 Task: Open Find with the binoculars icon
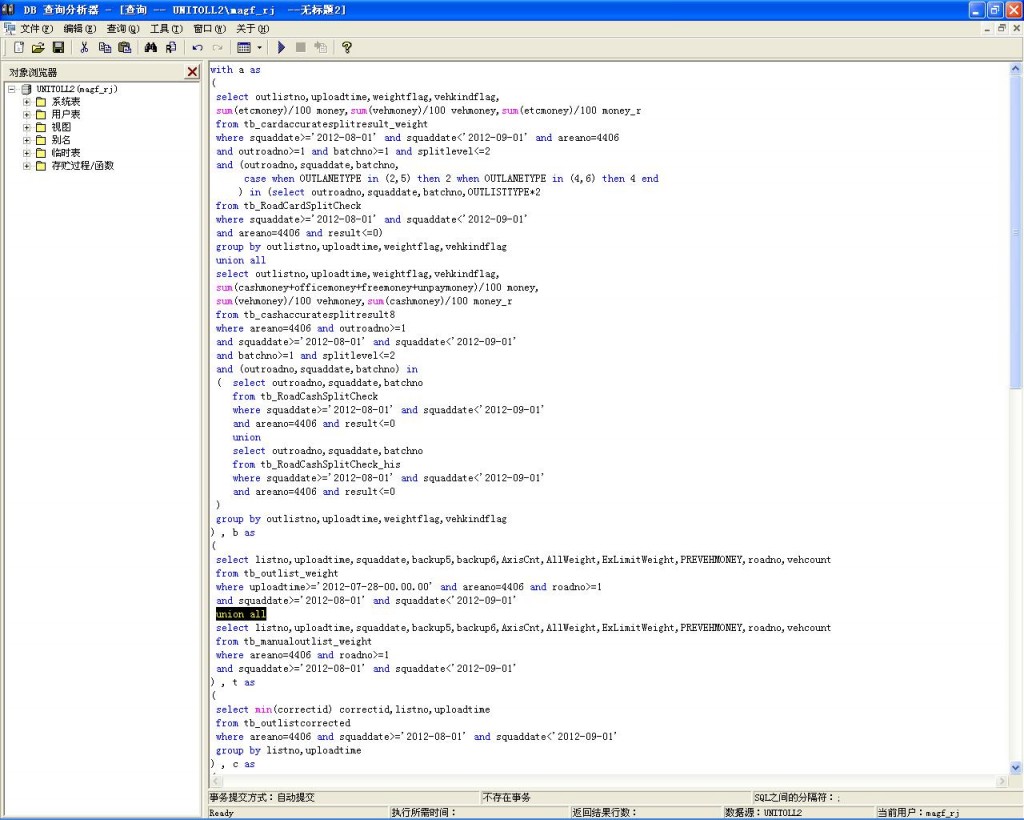pyautogui.click(x=151, y=47)
